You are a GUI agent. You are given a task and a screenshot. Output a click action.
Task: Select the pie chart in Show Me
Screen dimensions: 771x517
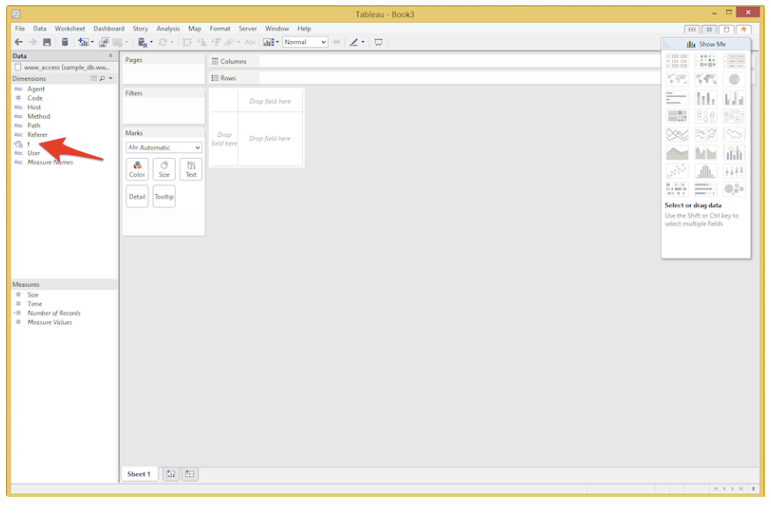pyautogui.click(x=734, y=79)
